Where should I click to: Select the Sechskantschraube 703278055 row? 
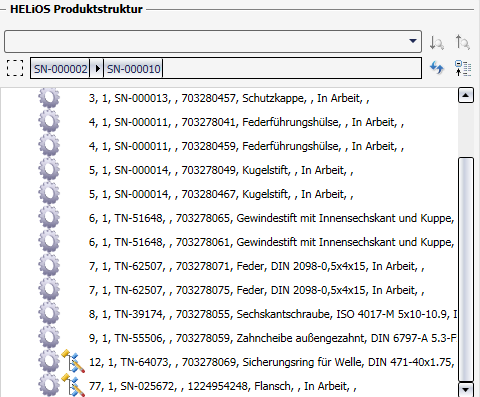[273, 314]
